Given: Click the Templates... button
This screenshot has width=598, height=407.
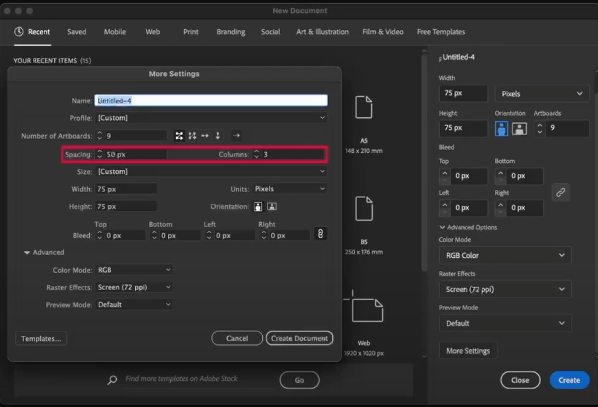Looking at the screenshot, I should 41,339.
